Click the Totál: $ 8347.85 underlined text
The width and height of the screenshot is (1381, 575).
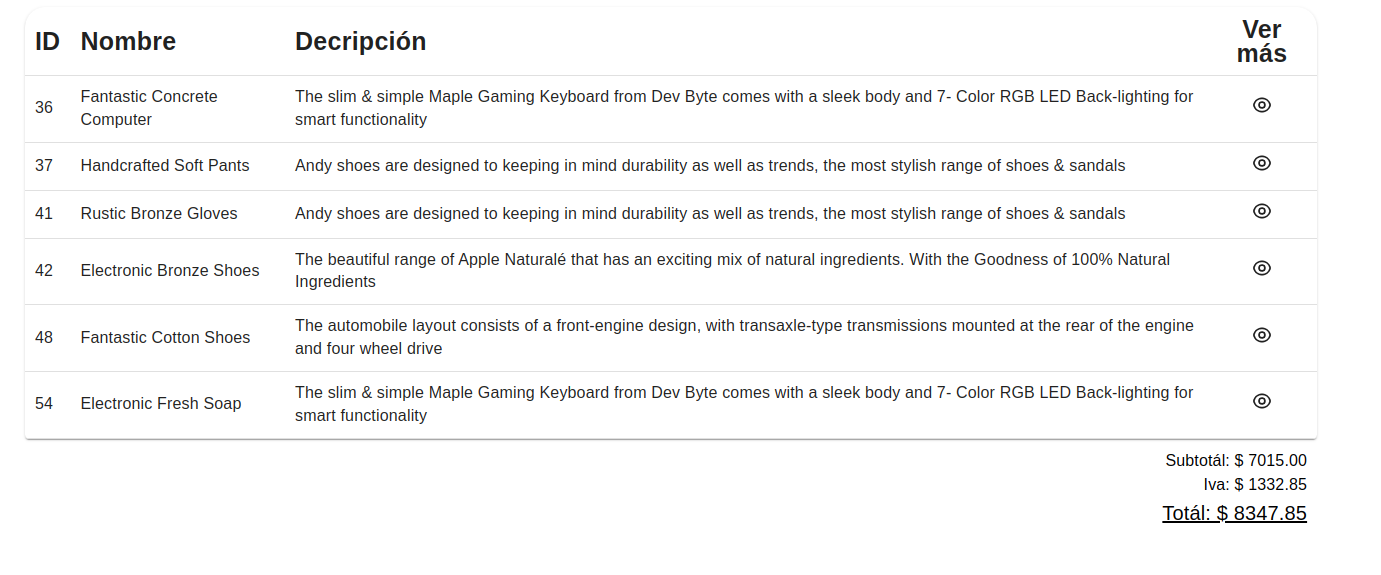[1233, 513]
